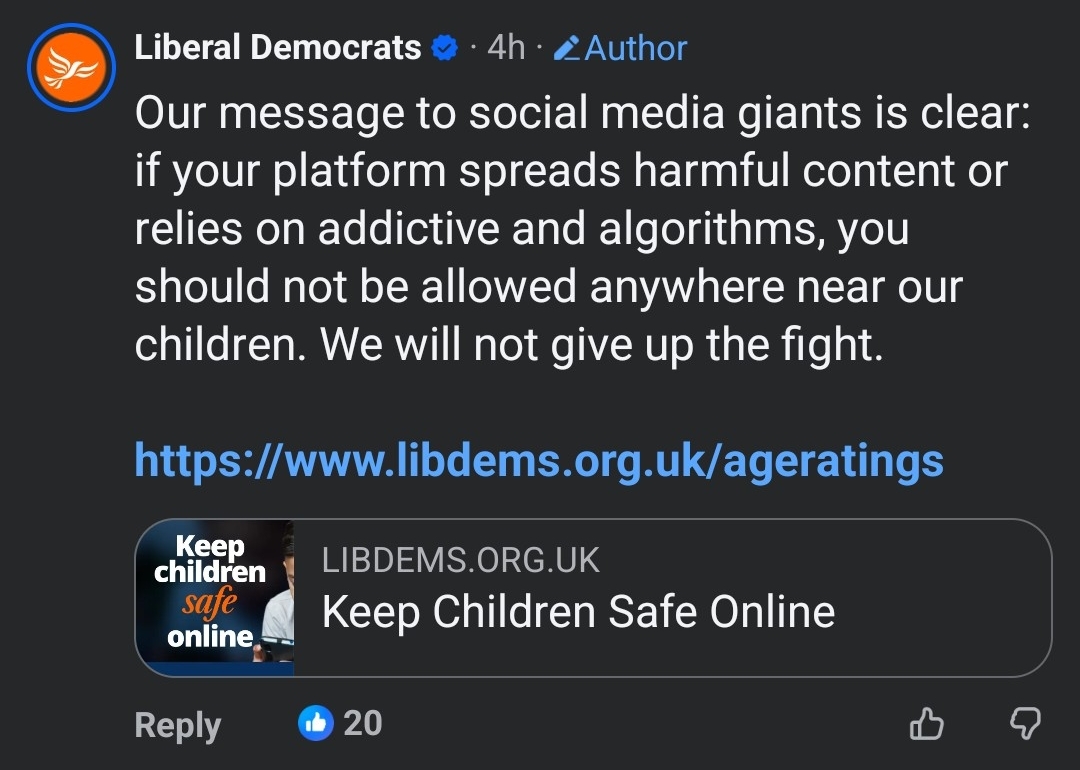This screenshot has height=770, width=1080.
Task: Click the pencil icon beside Author
Action: (567, 47)
